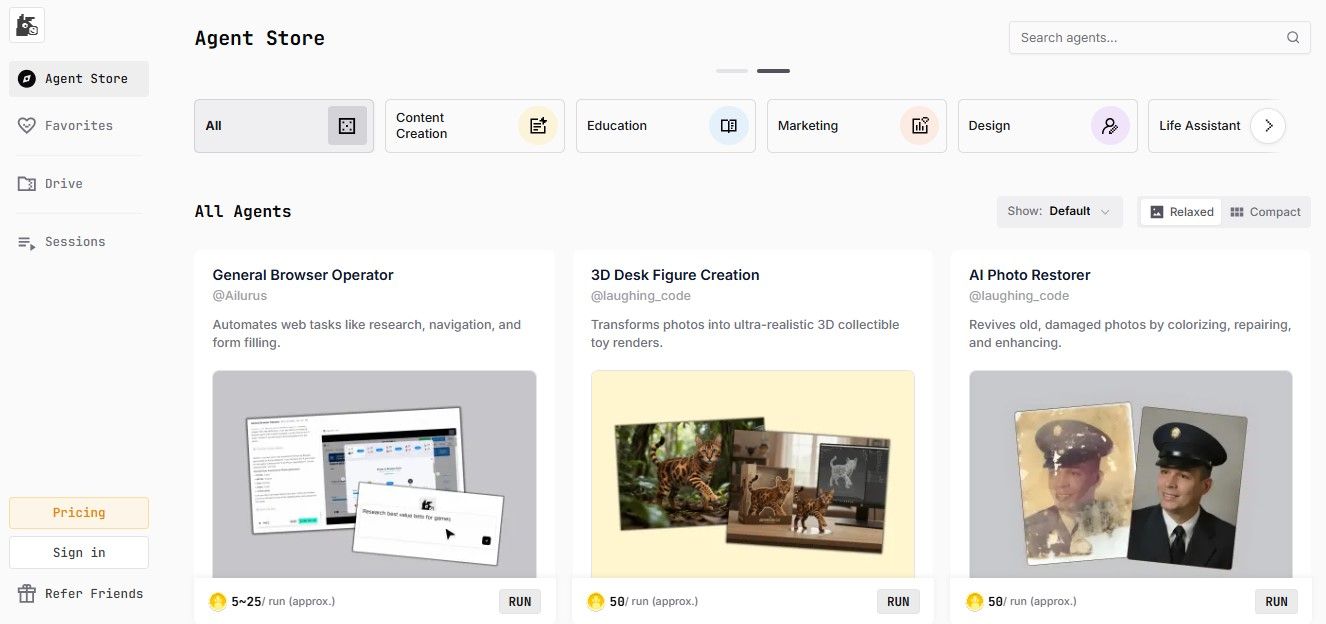Viewport: 1326px width, 624px height.
Task: Open Refer Friends link
Action: 79,593
